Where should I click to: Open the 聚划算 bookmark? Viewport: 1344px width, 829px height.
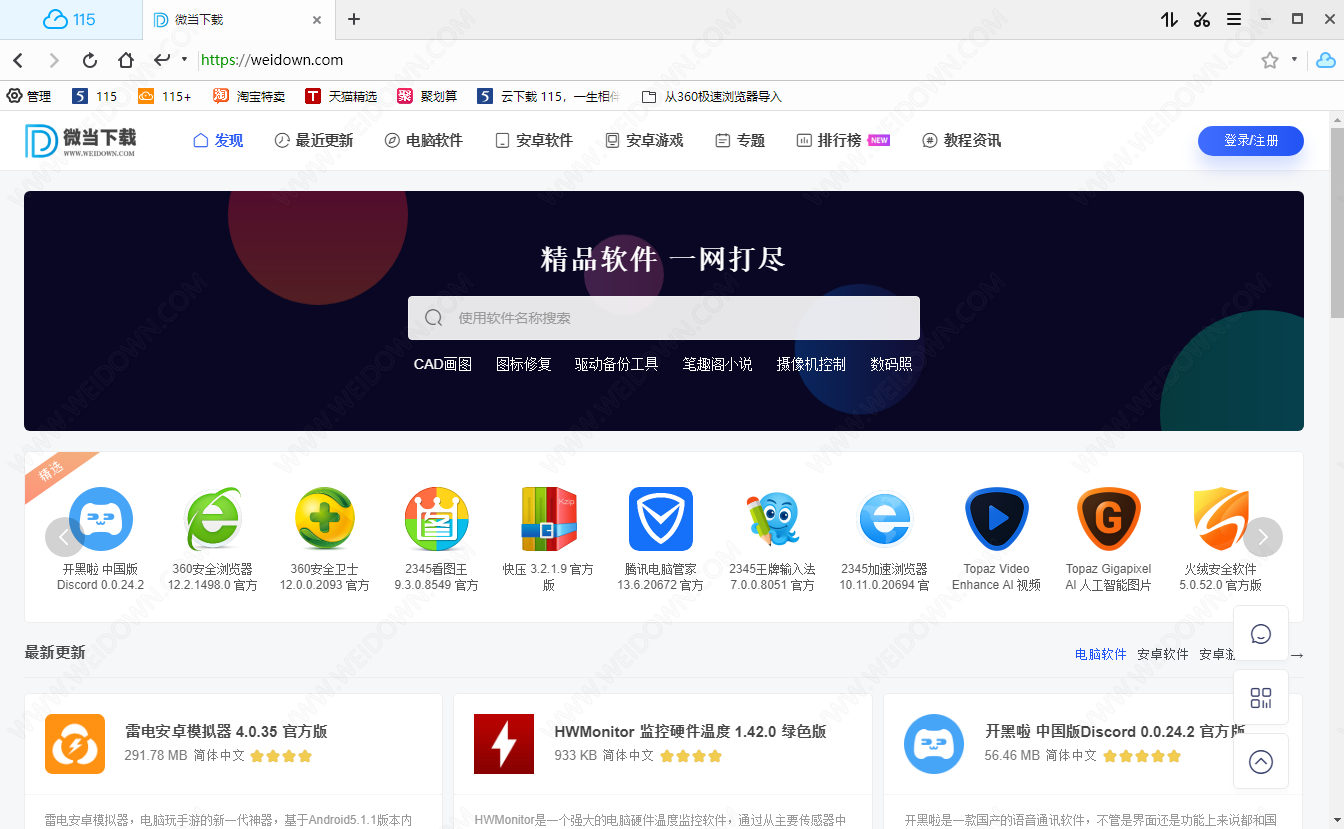pyautogui.click(x=427, y=96)
